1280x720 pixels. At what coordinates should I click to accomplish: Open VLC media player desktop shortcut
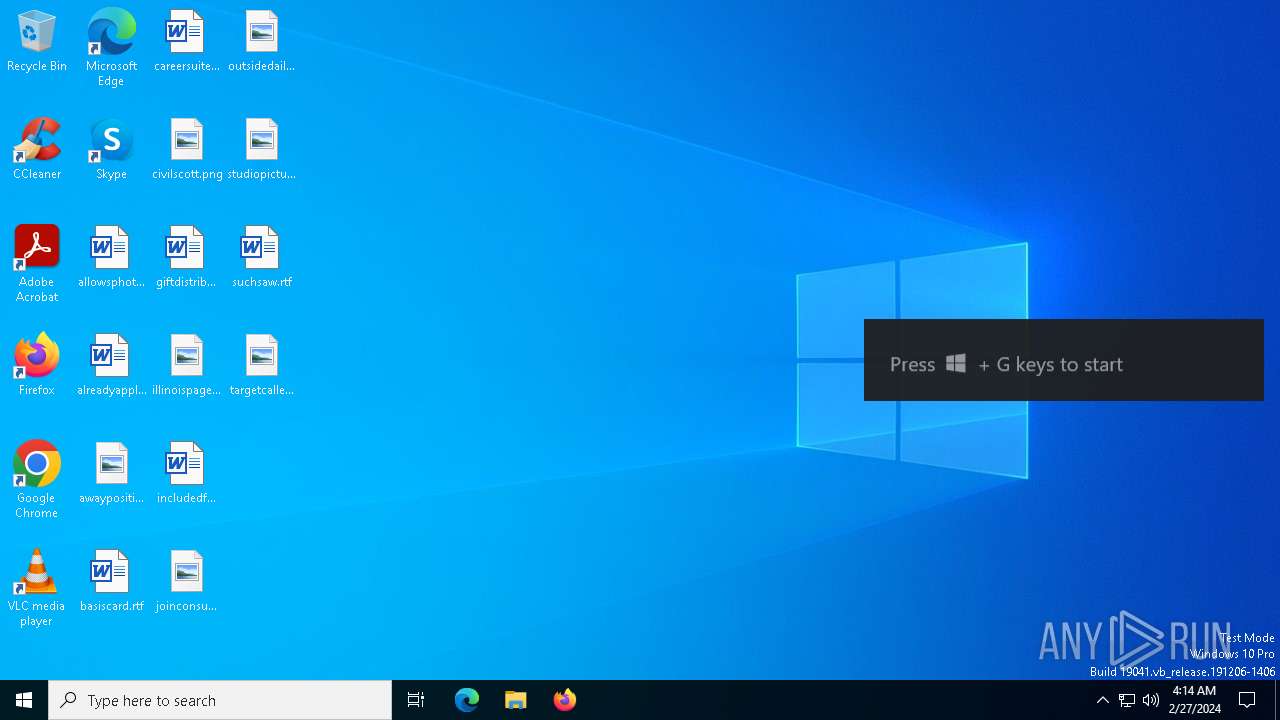(37, 588)
